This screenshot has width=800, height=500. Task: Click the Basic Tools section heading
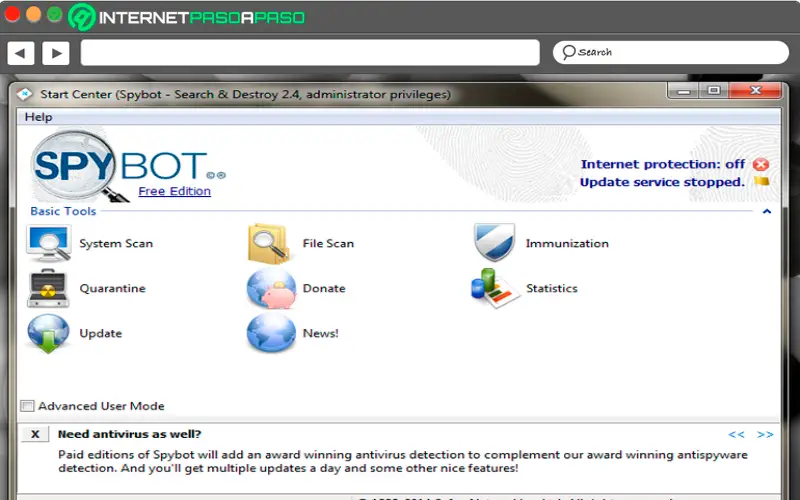(63, 211)
